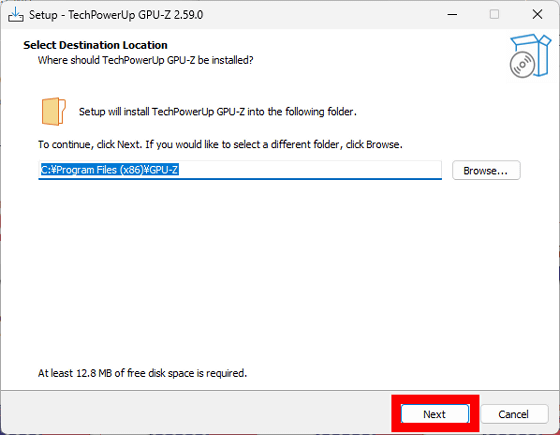This screenshot has height=435, width=560.
Task: Click the 'Setup will install TechPowerUp GPU-Z' message
Action: [218, 111]
